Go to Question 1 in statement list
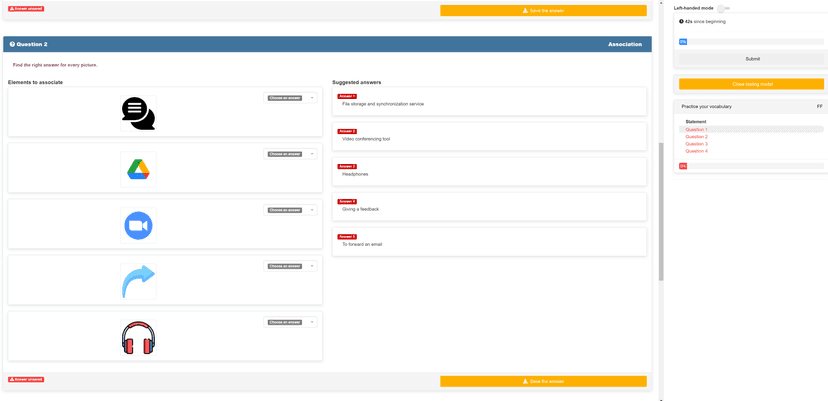828x401 pixels. (x=696, y=129)
